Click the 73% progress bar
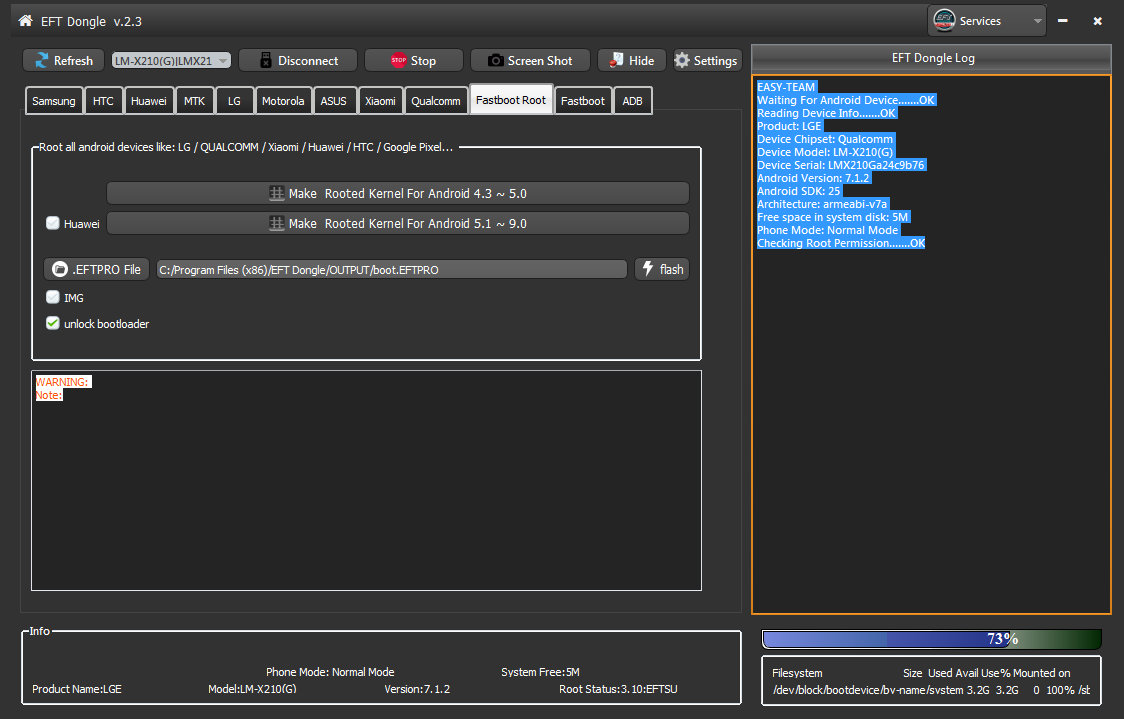 (x=932, y=639)
